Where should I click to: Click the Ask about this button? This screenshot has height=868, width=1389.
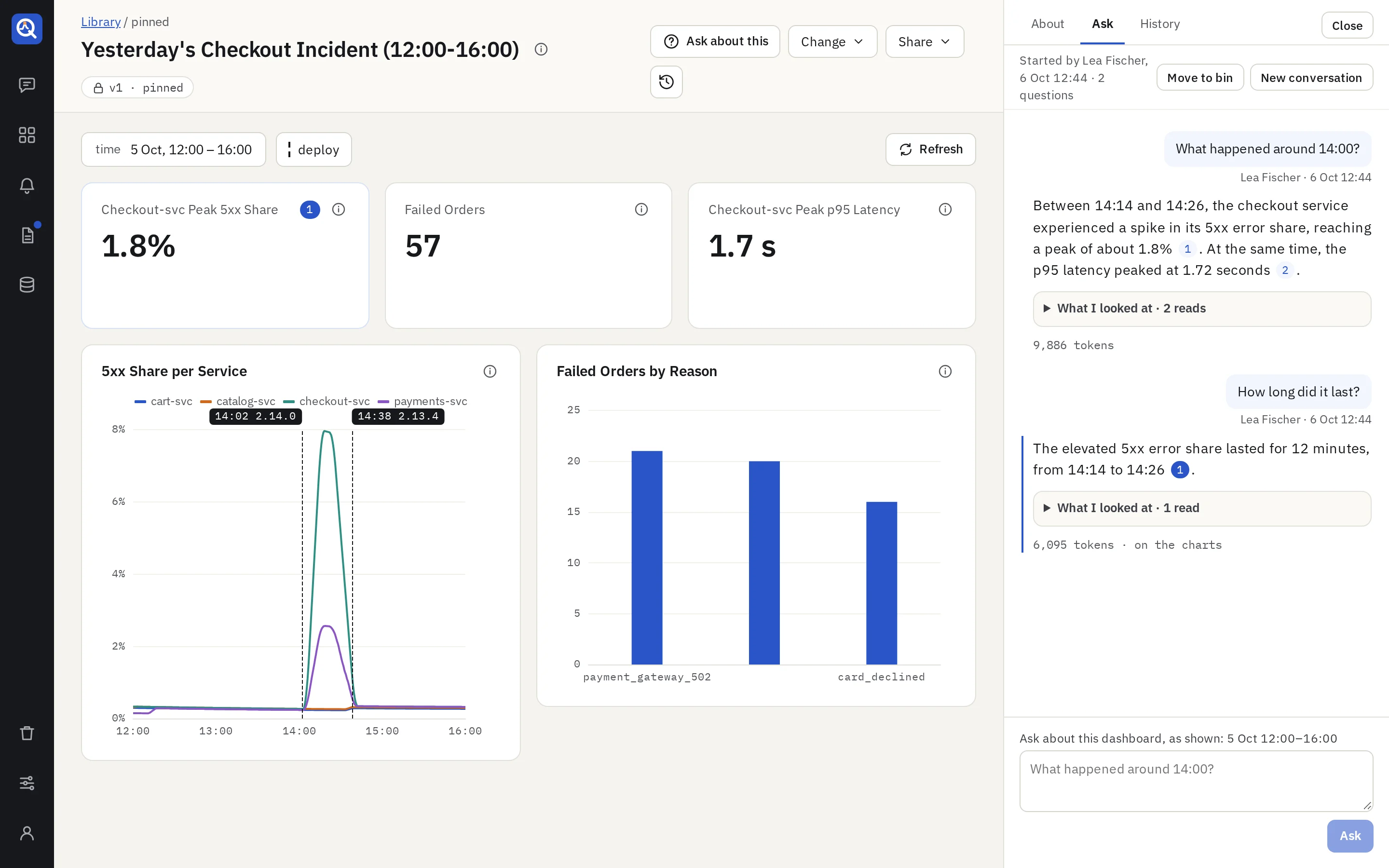click(715, 41)
